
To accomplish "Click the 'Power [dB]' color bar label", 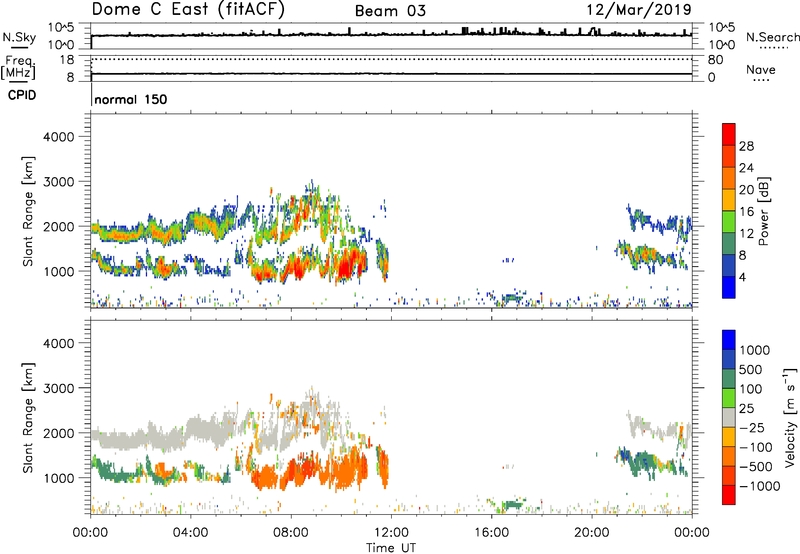I will tap(764, 211).
